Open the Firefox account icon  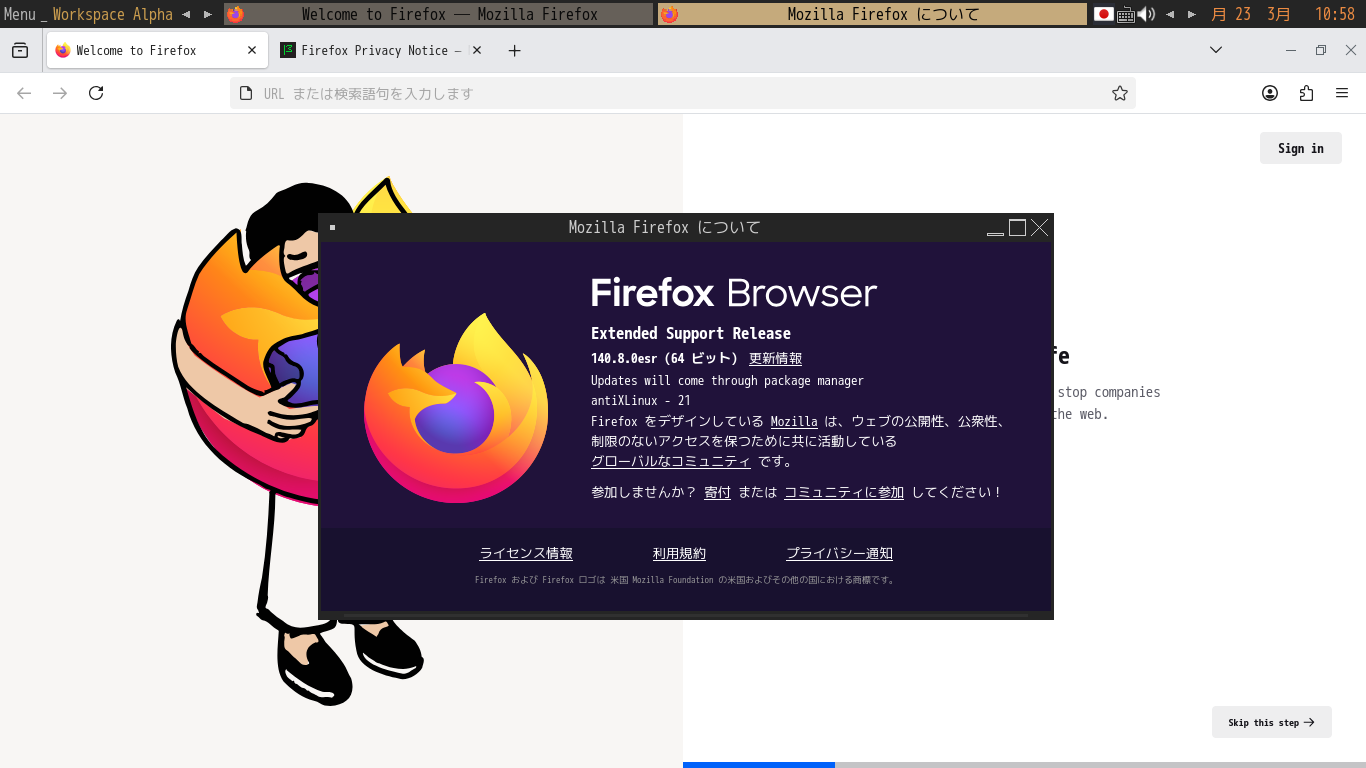coord(1270,93)
